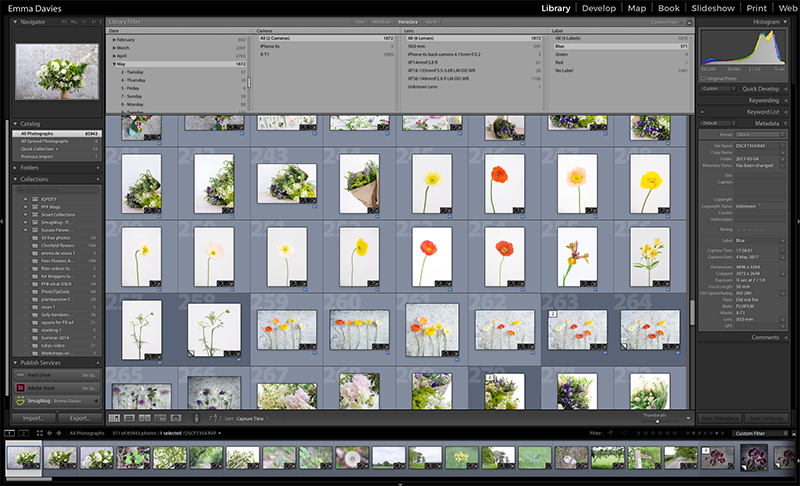Go forward with filmstrip right arrow
This screenshot has width=800, height=486.
click(59, 433)
